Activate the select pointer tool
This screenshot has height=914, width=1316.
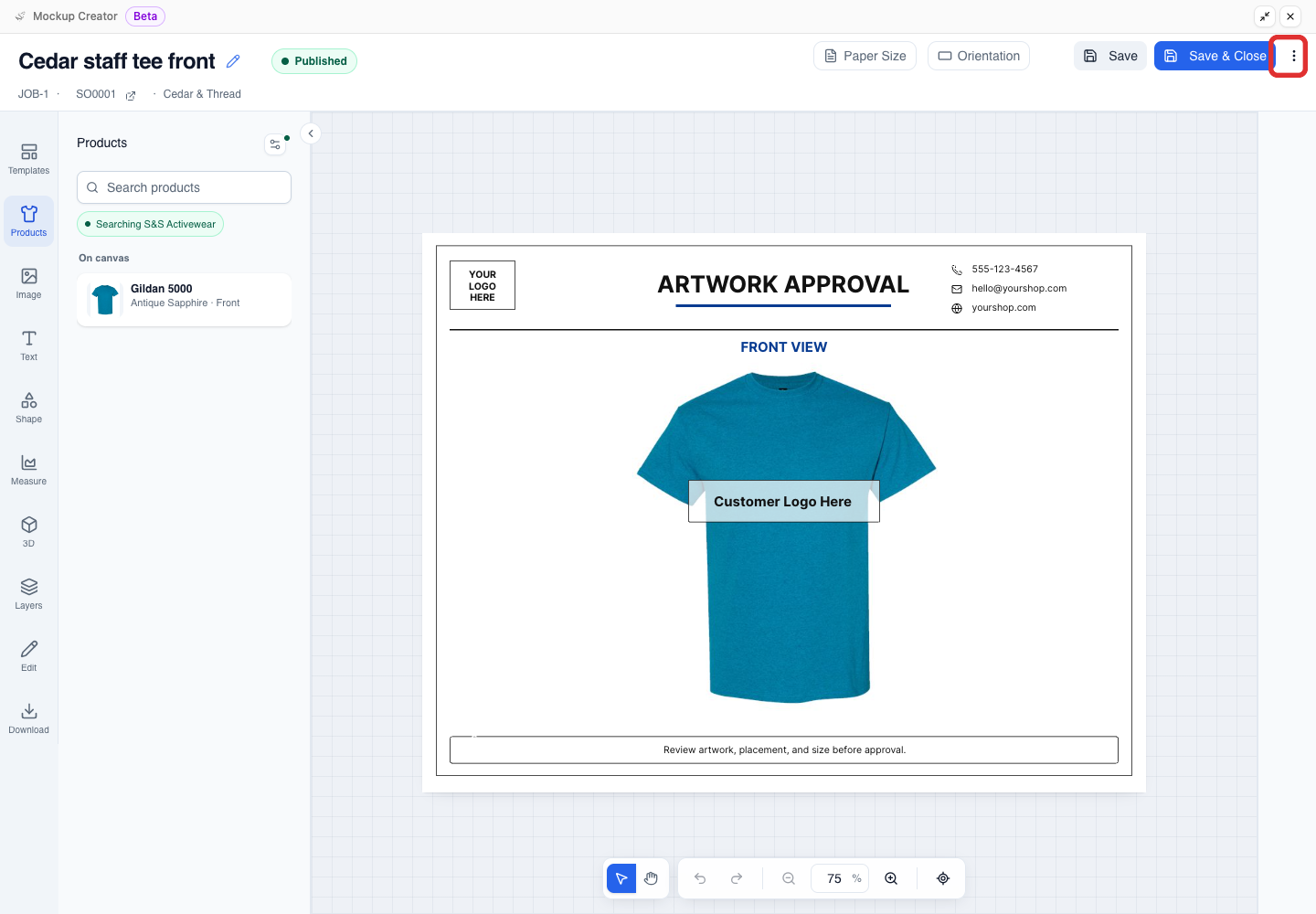[x=621, y=878]
